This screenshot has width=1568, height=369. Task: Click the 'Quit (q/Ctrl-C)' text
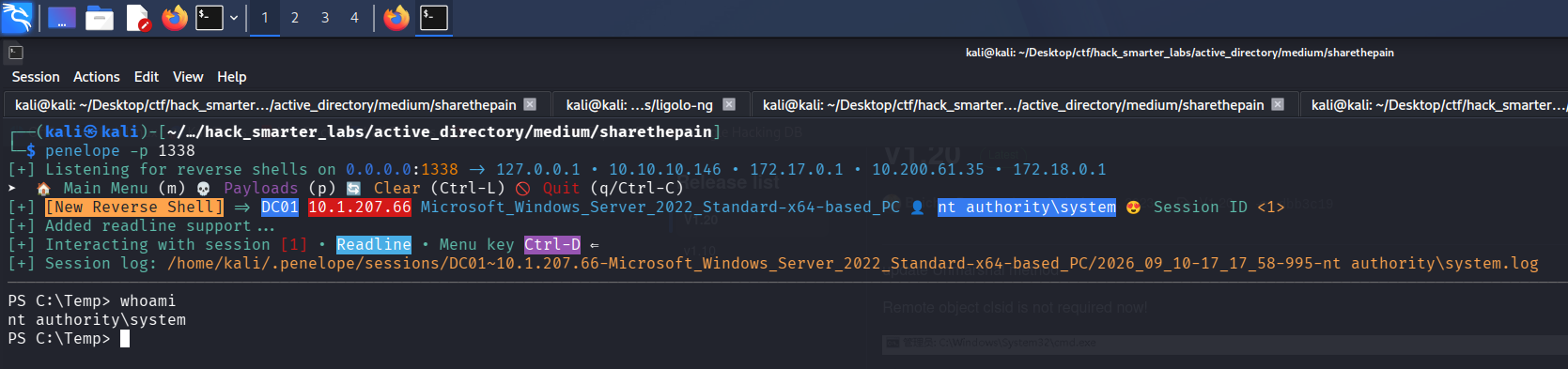[613, 188]
